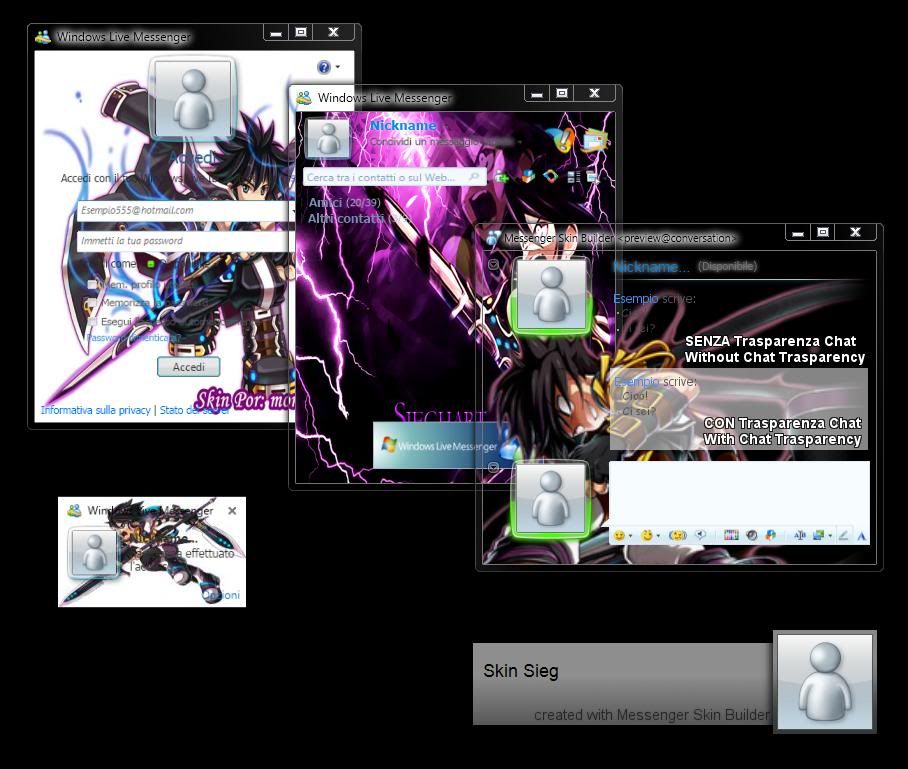Click the 'Password dimenticata' link
This screenshot has height=769, width=908.
[x=132, y=338]
